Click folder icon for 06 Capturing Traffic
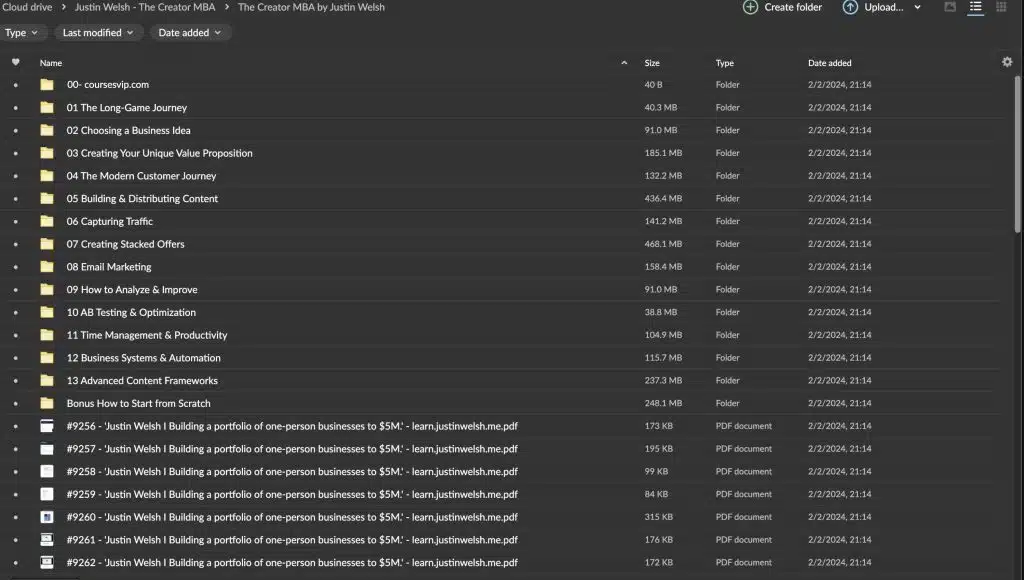The width and height of the screenshot is (1024, 580). pyautogui.click(x=47, y=221)
